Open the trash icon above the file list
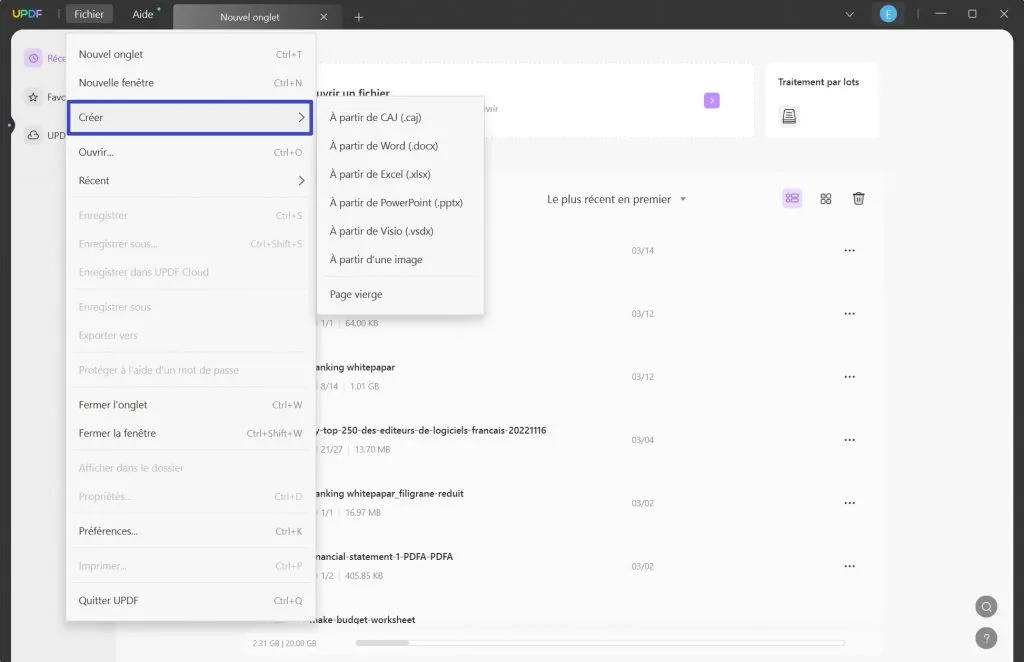This screenshot has width=1024, height=662. (858, 199)
